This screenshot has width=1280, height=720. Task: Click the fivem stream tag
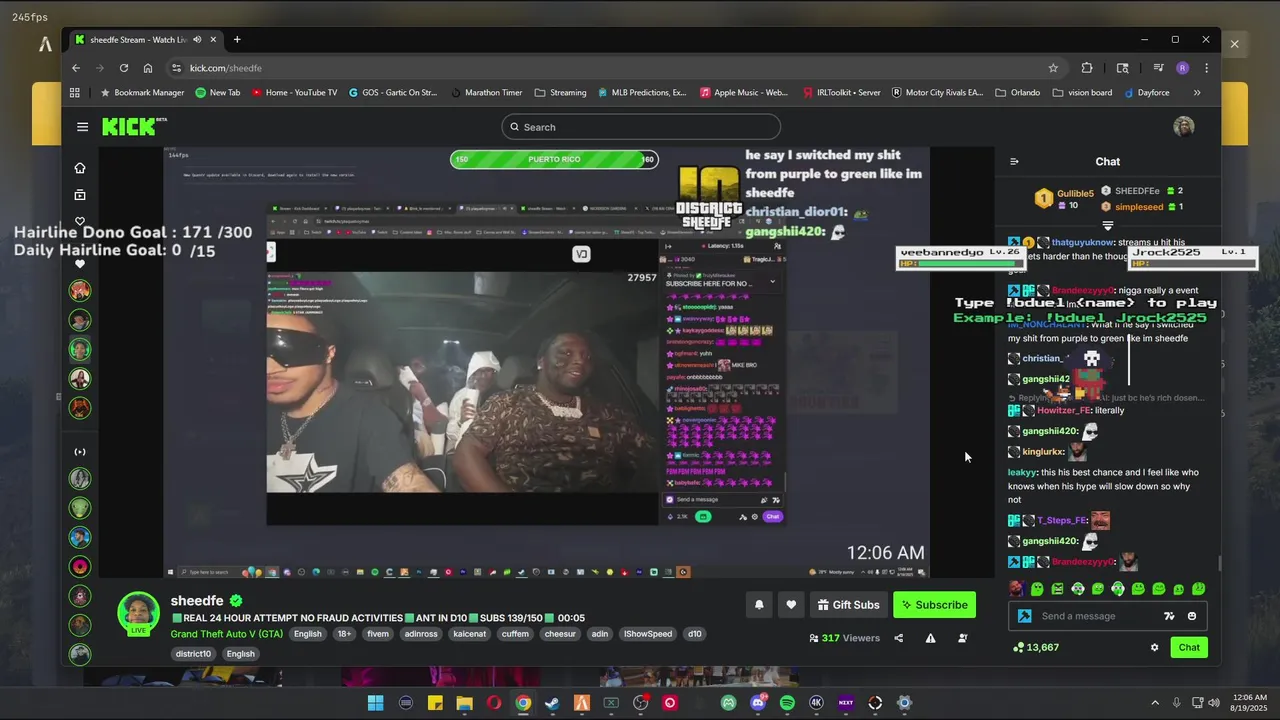[378, 634]
